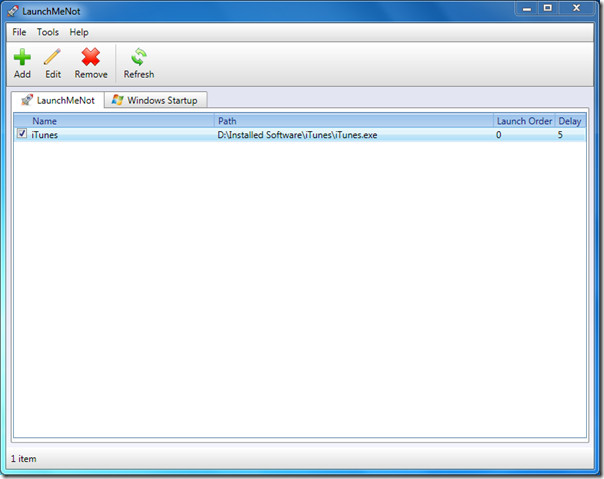The width and height of the screenshot is (604, 479).
Task: Select the iTunes name cell
Action: [x=44, y=135]
